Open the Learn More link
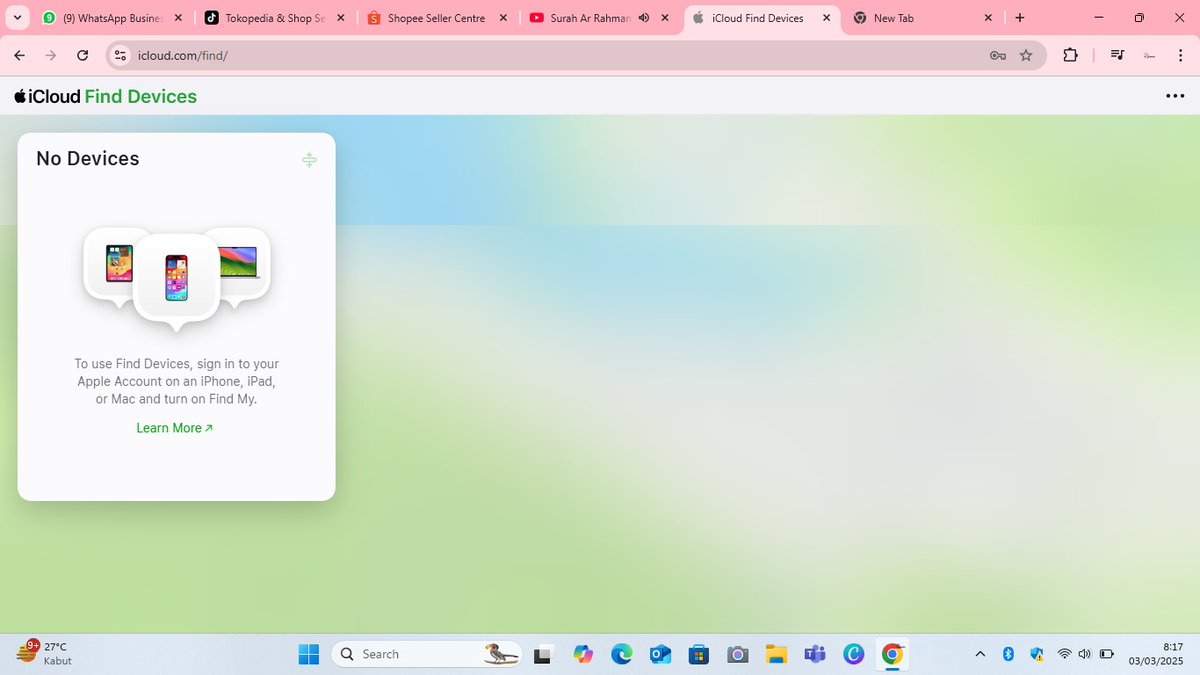Screen dimensions: 1200x675 [175, 428]
